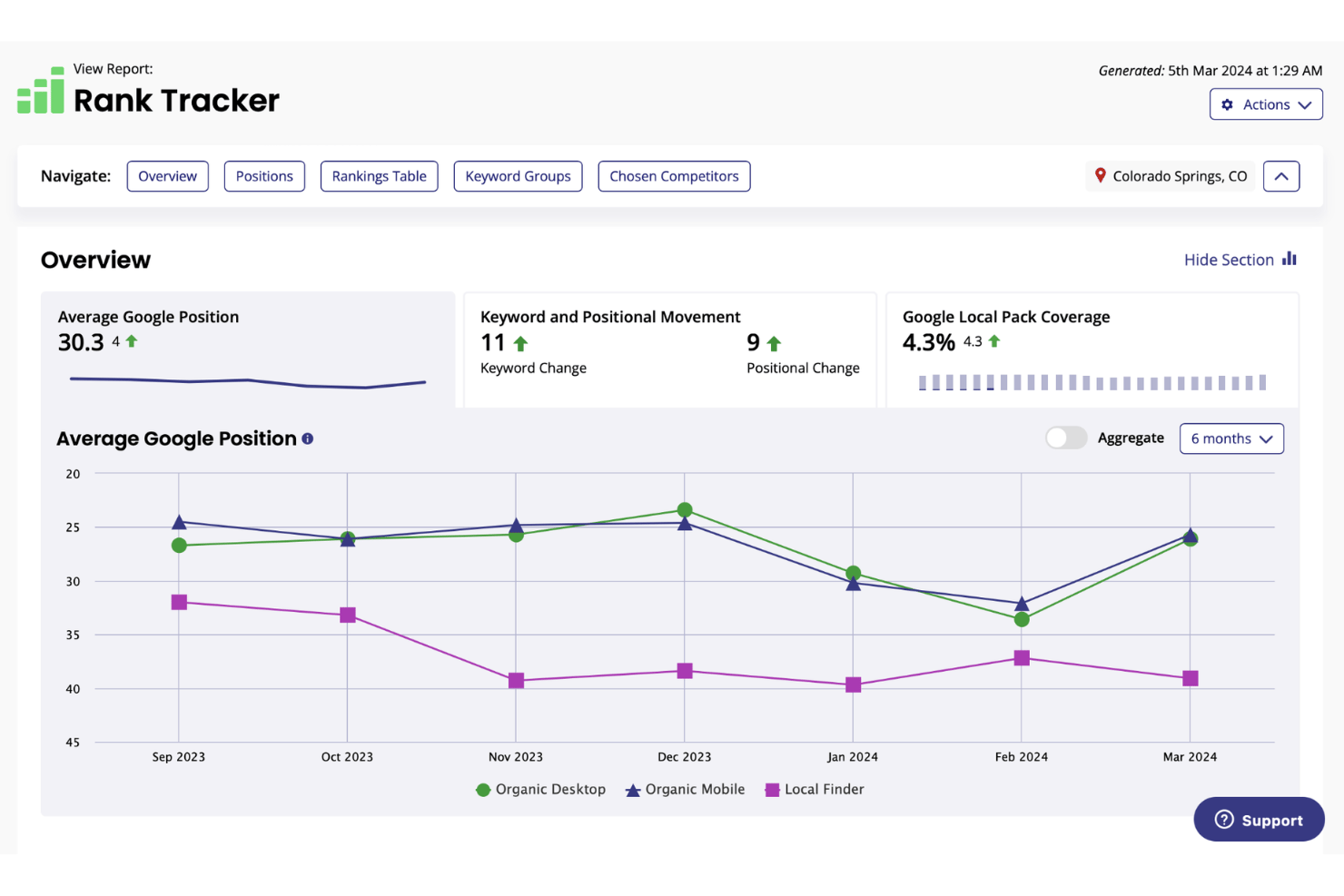Click the Hide Section link
Image resolution: width=1344 pixels, height=896 pixels.
(x=1229, y=260)
